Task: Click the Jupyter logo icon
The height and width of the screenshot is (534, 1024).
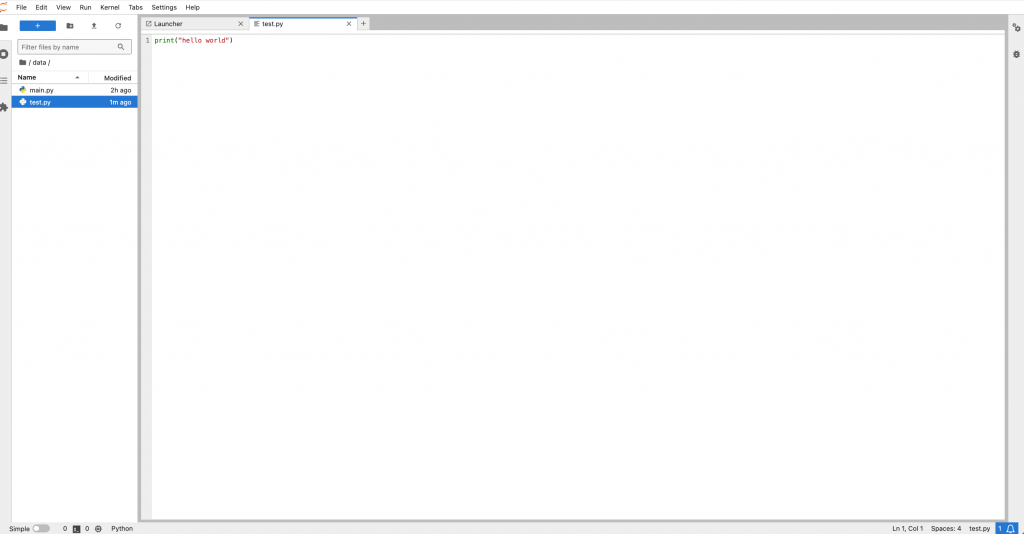Action: (x=3, y=7)
